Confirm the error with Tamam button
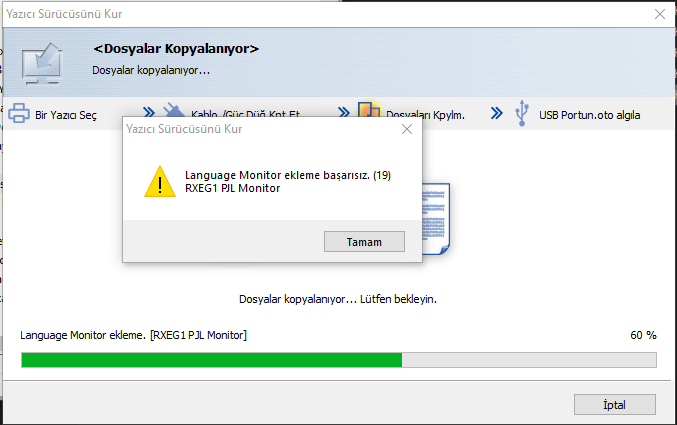Screen dimensions: 677x425 pyautogui.click(x=364, y=241)
